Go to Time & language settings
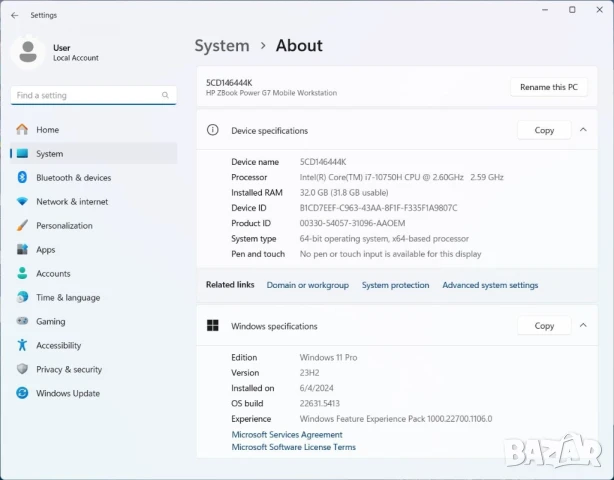Image resolution: width=614 pixels, height=480 pixels. tap(68, 298)
